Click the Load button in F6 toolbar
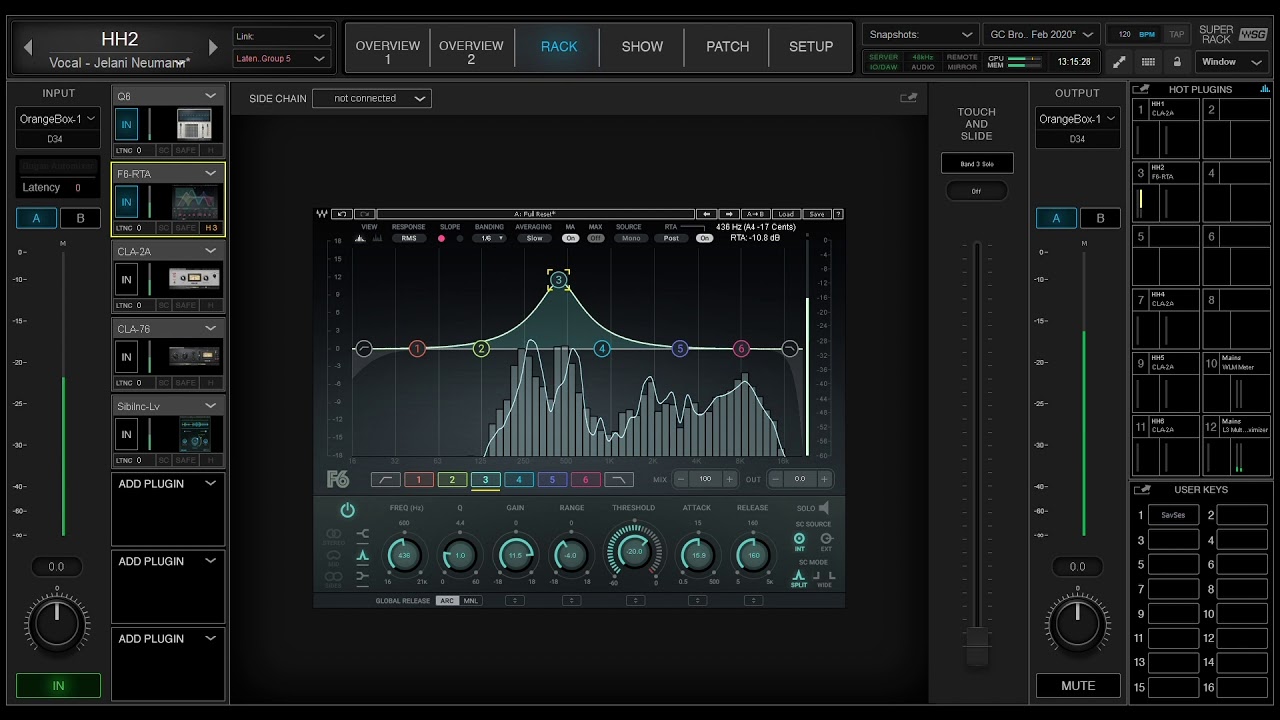Image resolution: width=1280 pixels, height=720 pixels. click(x=786, y=214)
